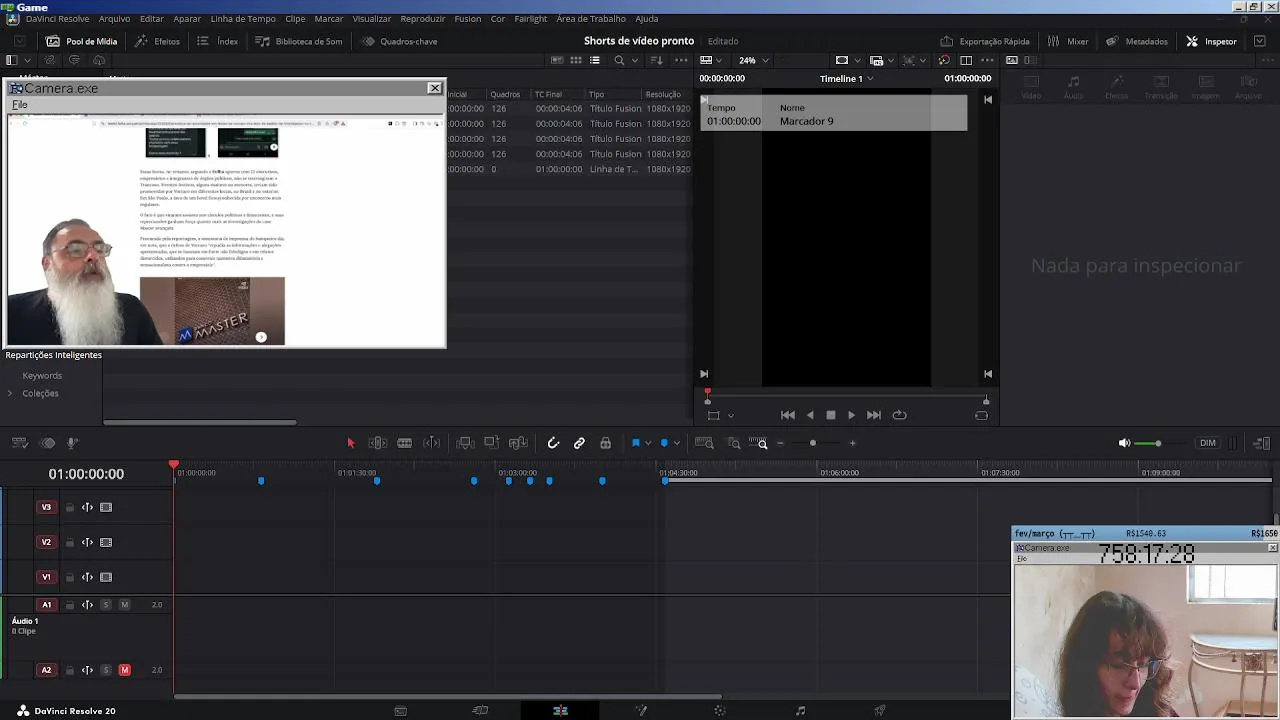Stop playback in the viewer
This screenshot has height=720, width=1280.
830,415
